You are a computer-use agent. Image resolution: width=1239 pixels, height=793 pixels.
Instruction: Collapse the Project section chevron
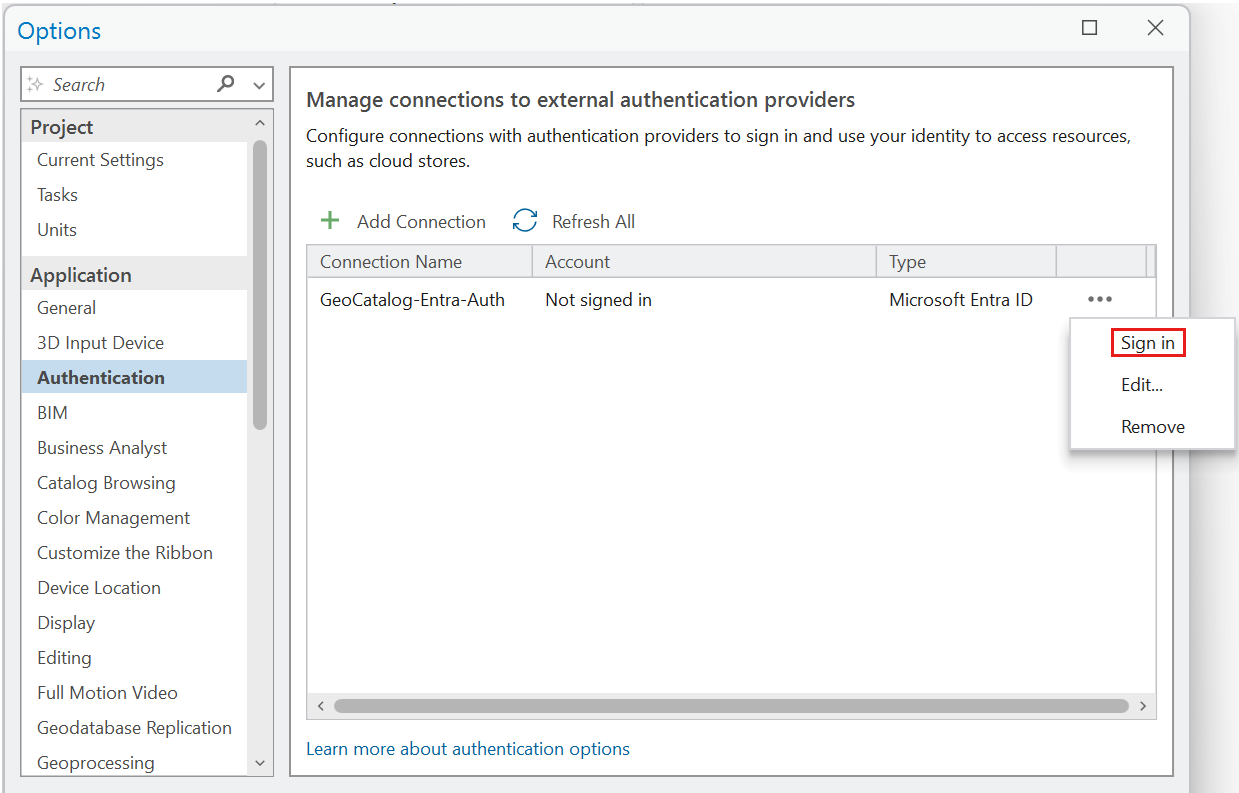(259, 123)
